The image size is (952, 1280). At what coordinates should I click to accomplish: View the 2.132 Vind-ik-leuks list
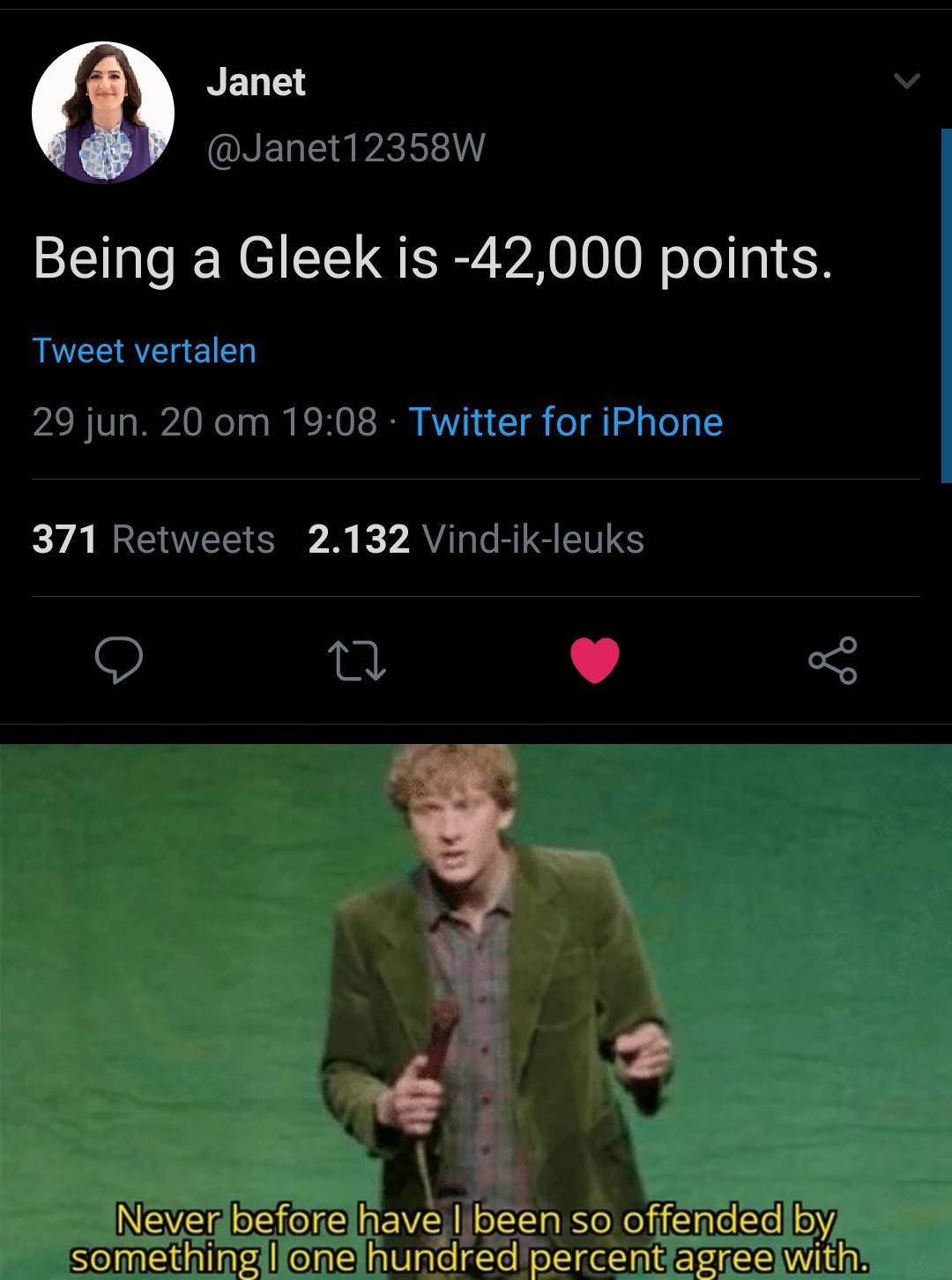coord(476,539)
